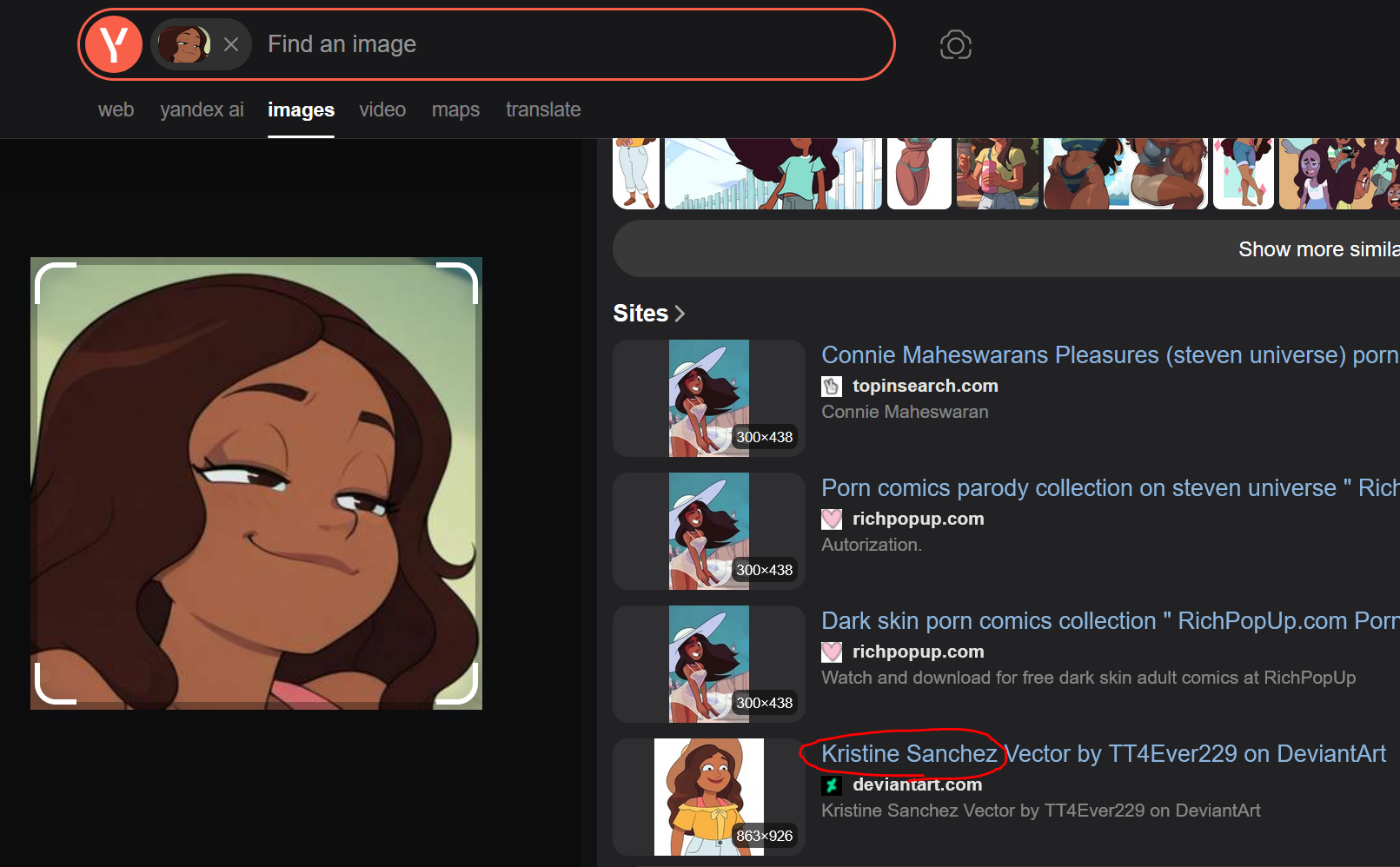Click the 'Connie Maheswaran' description text
The image size is (1400, 867).
point(905,412)
